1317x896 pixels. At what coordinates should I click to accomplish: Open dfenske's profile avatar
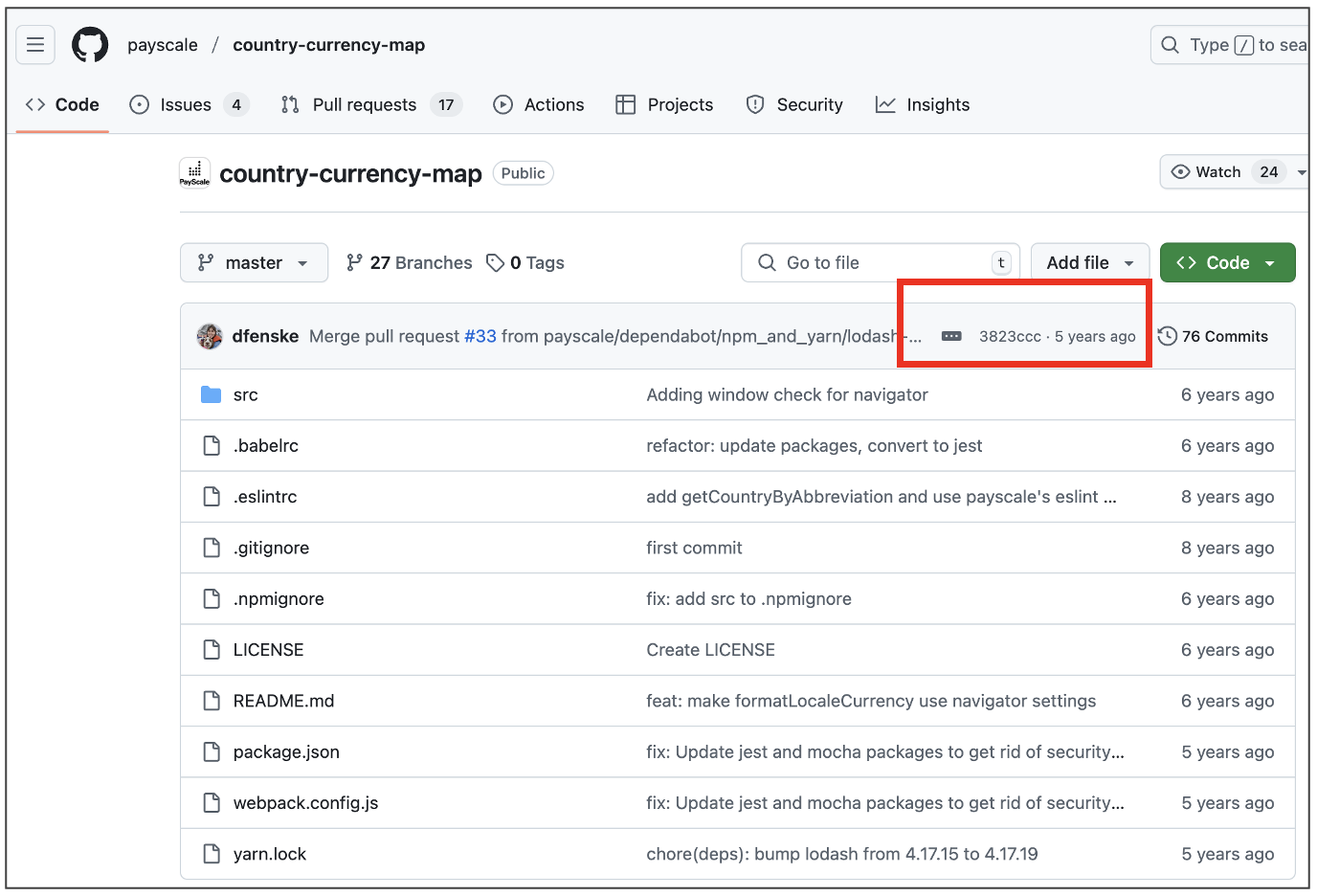click(x=210, y=336)
